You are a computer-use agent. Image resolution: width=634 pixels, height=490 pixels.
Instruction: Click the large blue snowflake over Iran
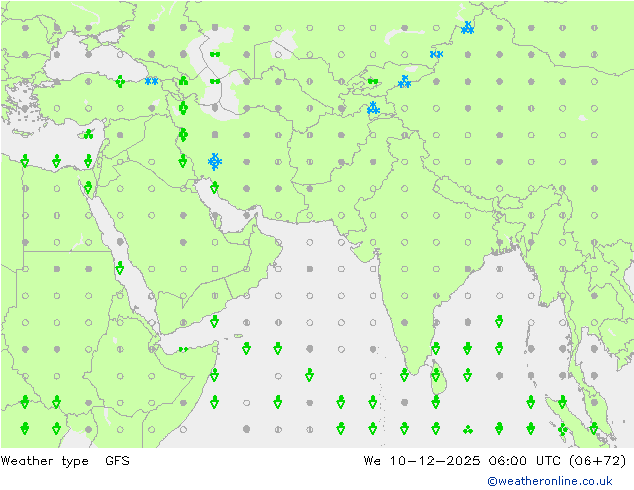(x=215, y=161)
